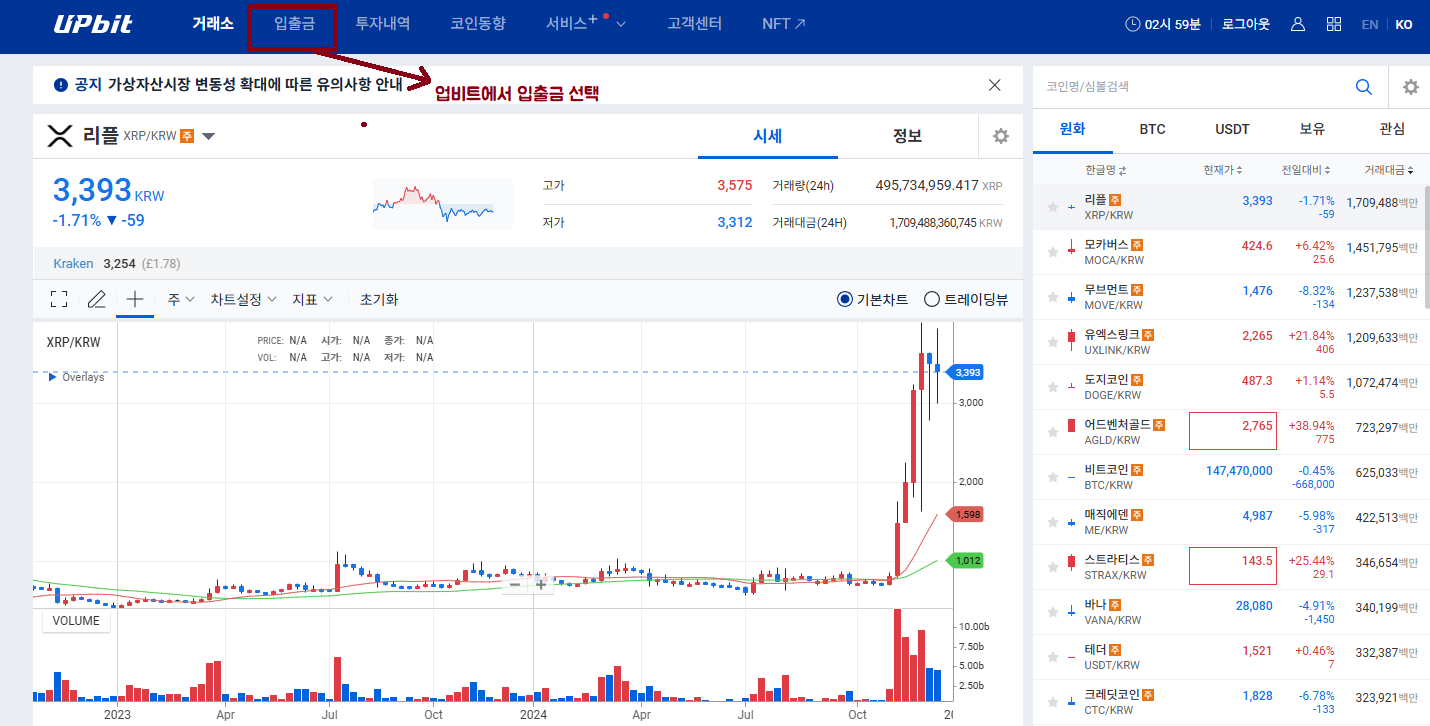
Task: Open 입출금 menu
Action: pyautogui.click(x=294, y=24)
